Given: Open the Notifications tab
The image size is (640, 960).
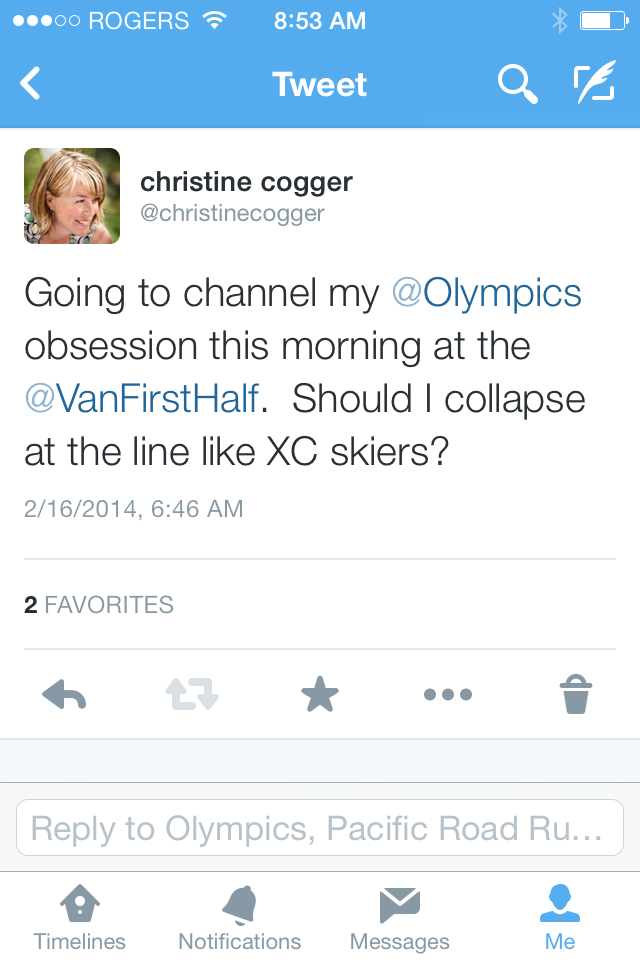Looking at the screenshot, I should pos(240,916).
